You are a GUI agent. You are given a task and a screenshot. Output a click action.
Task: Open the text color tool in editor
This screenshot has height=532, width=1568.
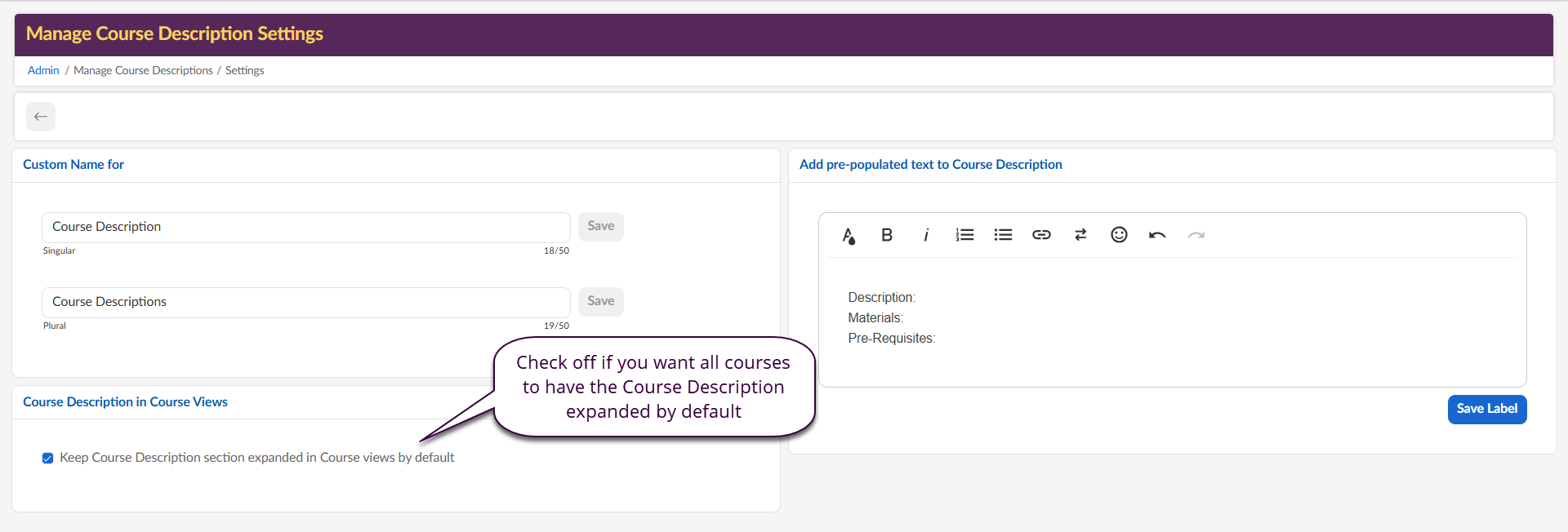tap(849, 236)
